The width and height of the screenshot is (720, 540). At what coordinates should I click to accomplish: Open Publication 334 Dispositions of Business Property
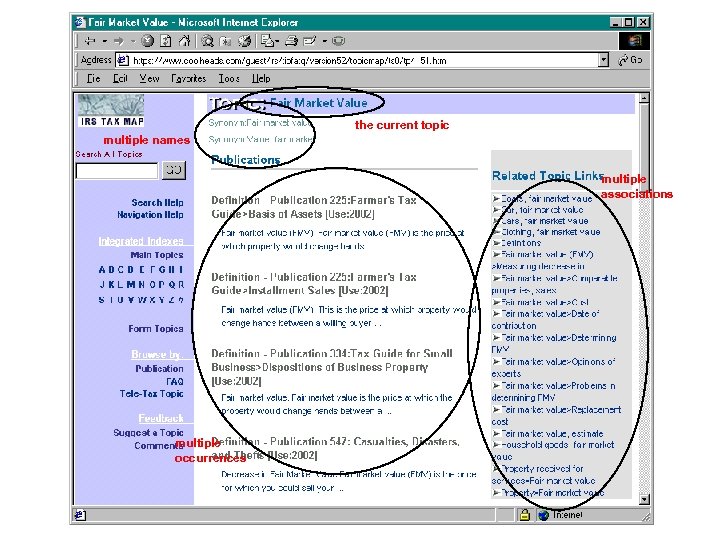(x=332, y=367)
